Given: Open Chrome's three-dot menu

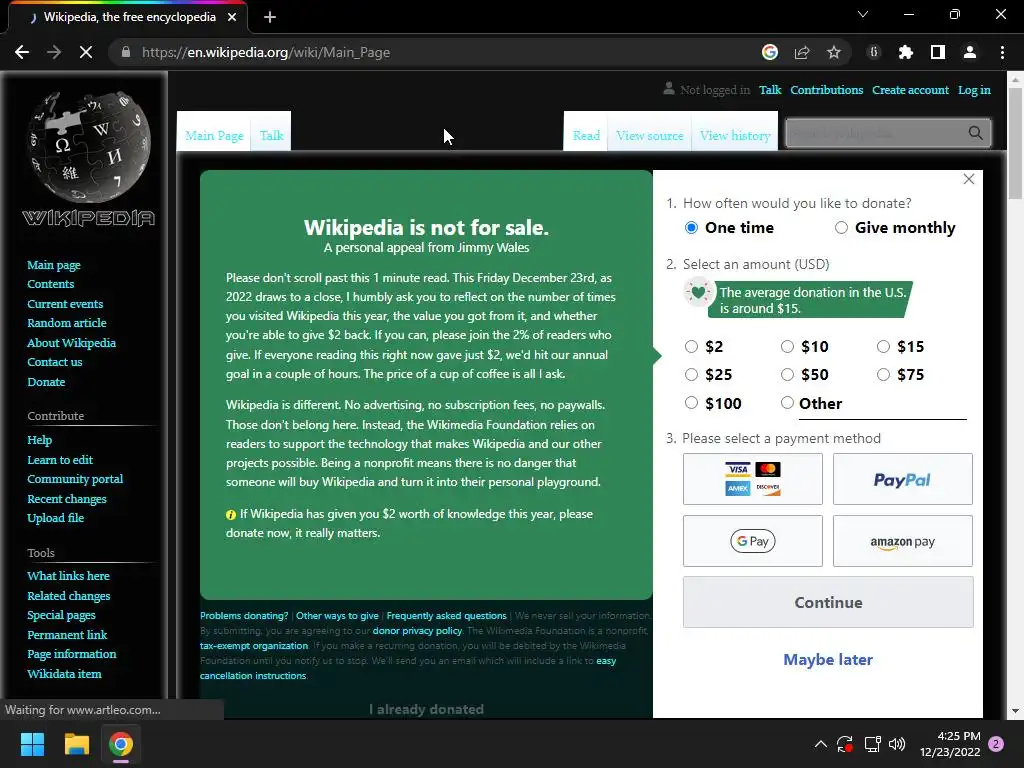Looking at the screenshot, I should (x=1002, y=52).
